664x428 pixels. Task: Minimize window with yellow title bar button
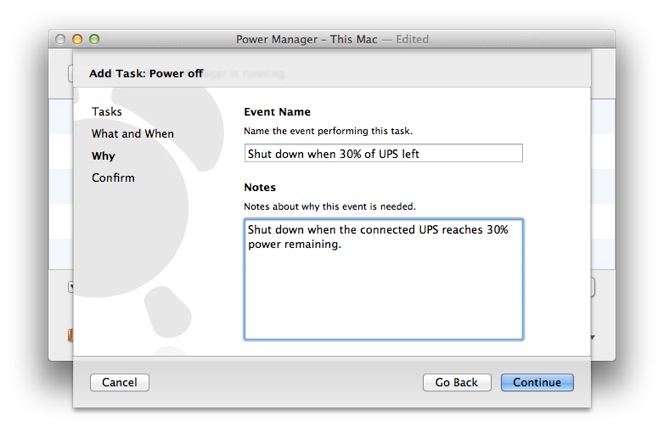[77, 39]
